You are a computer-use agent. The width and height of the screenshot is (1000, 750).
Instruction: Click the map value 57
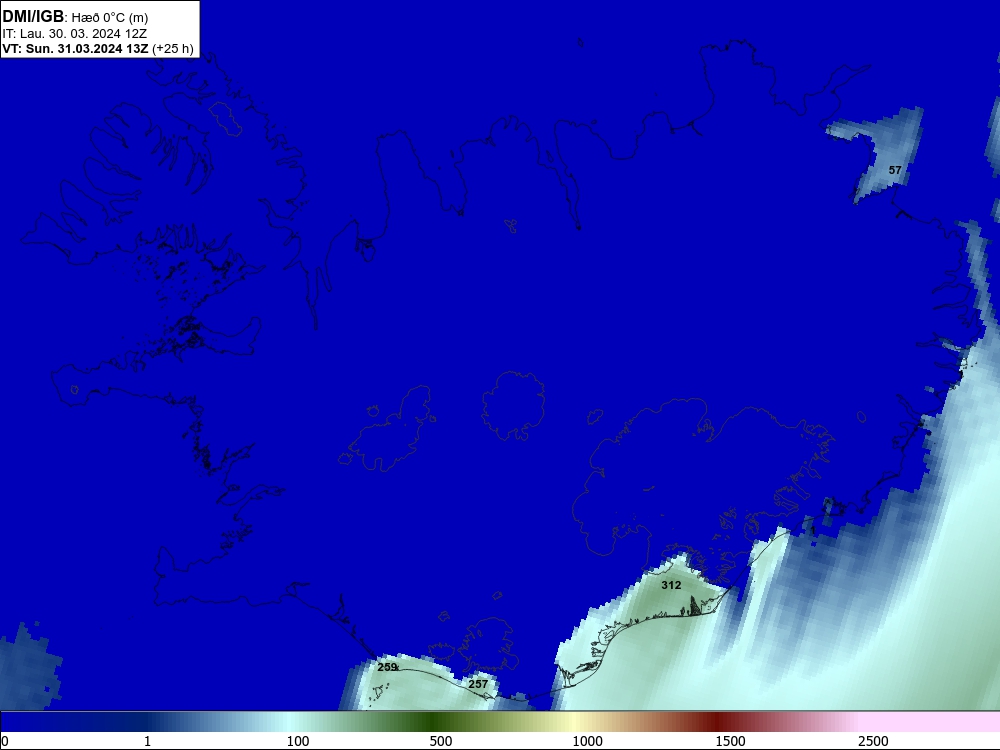(x=895, y=170)
